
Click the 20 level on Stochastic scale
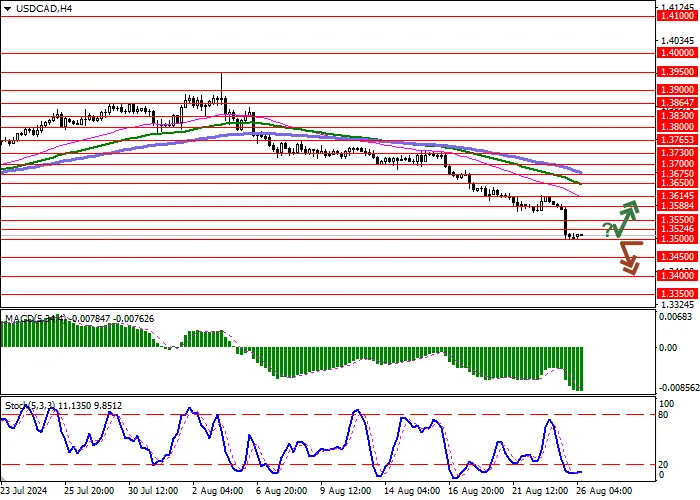coord(663,465)
